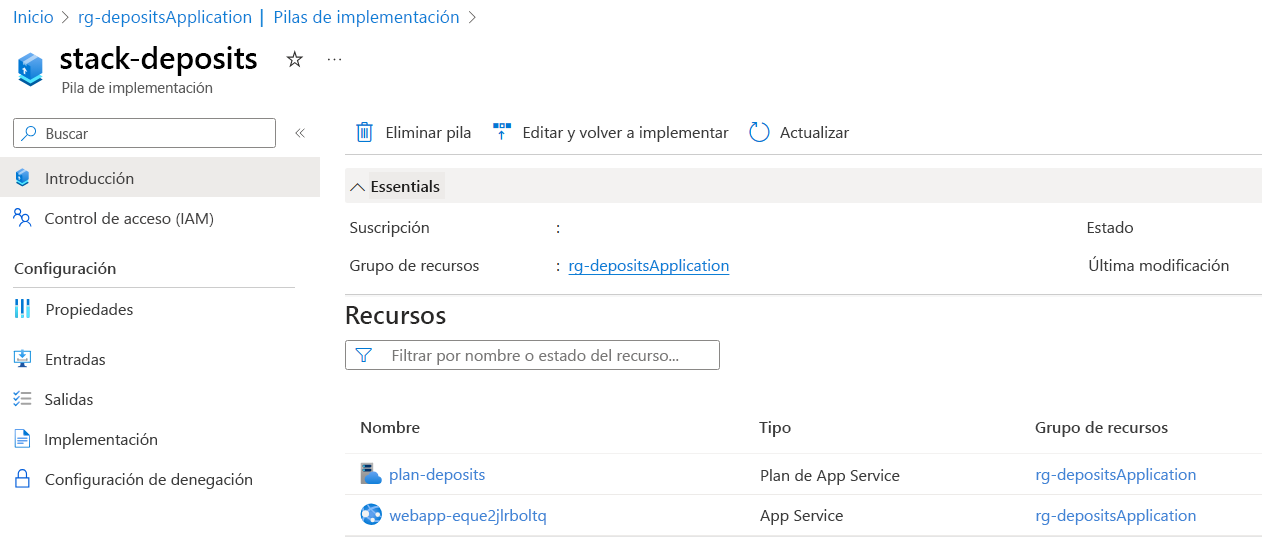Click the webapp-eque2jlrboltq App Service icon

(371, 515)
